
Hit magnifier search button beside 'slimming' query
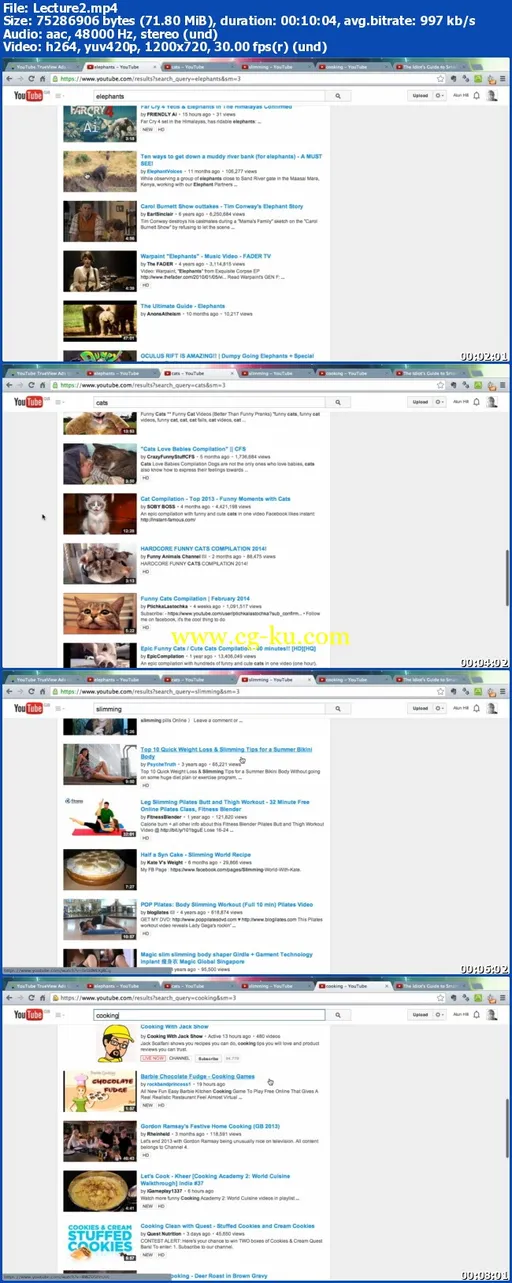pyautogui.click(x=339, y=708)
